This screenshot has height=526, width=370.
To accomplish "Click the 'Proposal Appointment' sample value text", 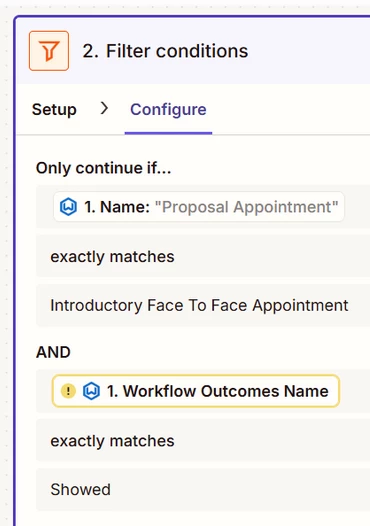I will tap(247, 207).
